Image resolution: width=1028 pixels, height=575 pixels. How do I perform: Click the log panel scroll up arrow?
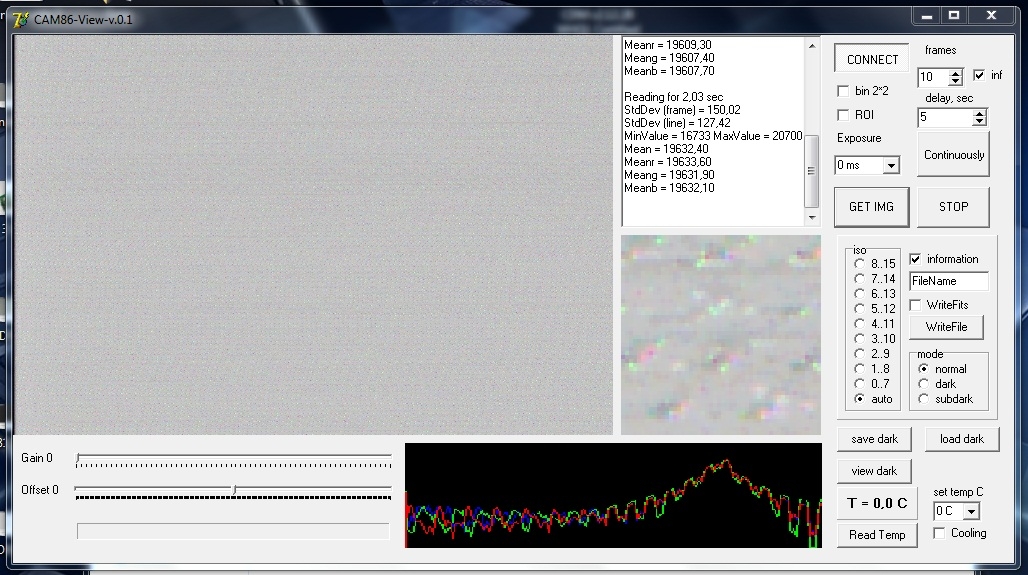coord(812,46)
